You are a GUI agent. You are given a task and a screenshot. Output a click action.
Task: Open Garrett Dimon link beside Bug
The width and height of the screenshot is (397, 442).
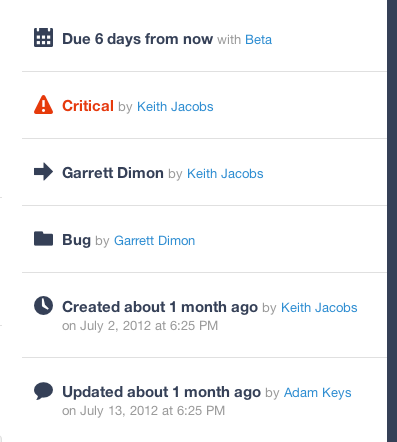point(154,241)
